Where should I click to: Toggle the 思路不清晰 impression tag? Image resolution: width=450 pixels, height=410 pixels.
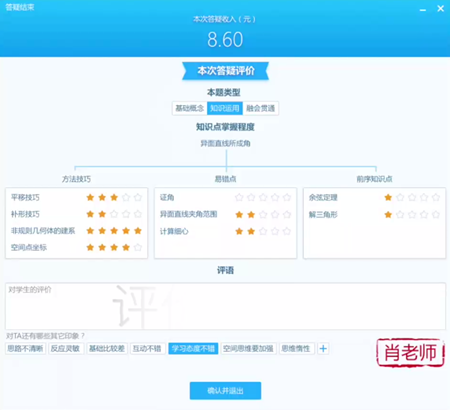click(x=25, y=349)
